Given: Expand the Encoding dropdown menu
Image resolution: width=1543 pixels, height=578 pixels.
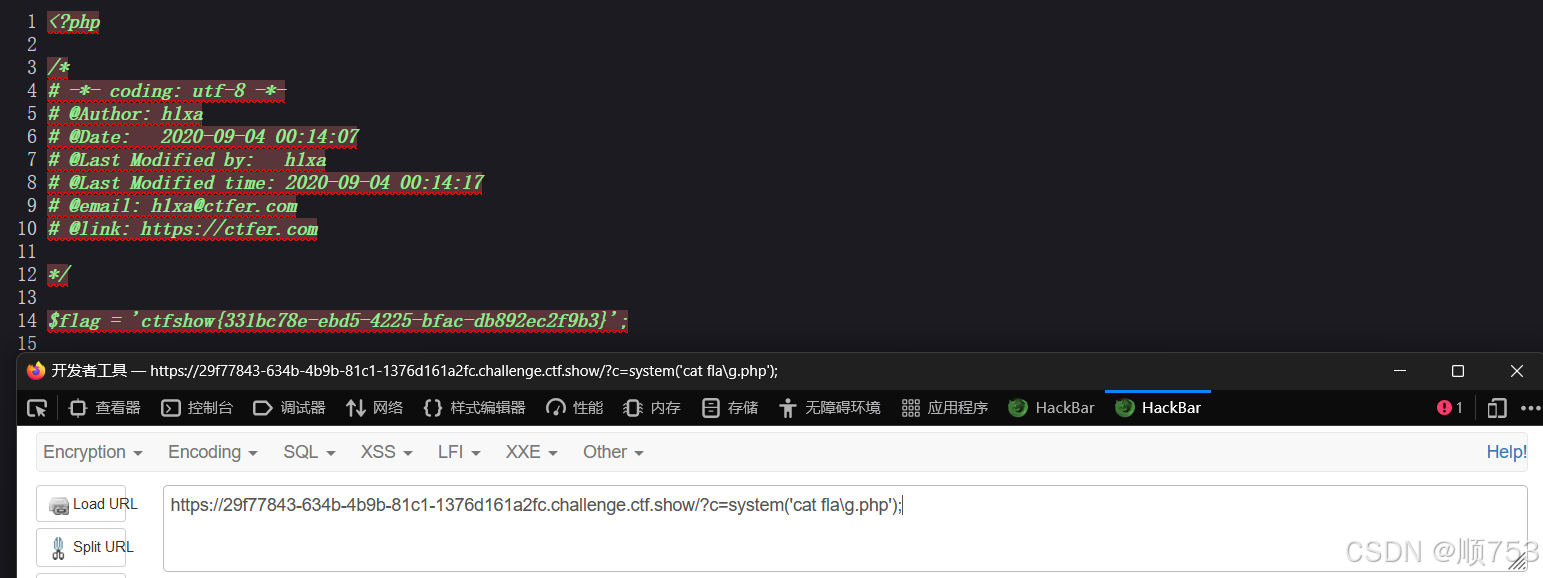Looking at the screenshot, I should point(213,452).
